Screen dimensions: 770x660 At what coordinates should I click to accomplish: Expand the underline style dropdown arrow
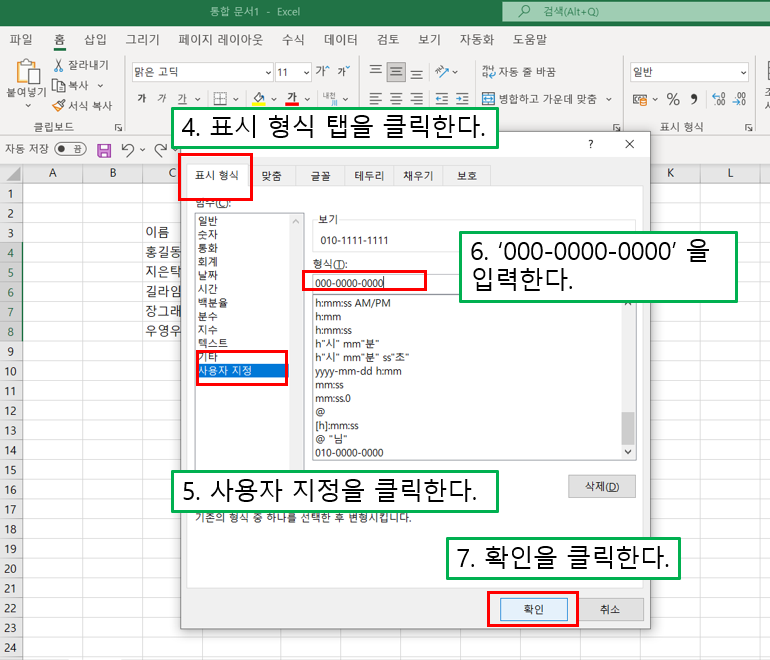point(197,99)
